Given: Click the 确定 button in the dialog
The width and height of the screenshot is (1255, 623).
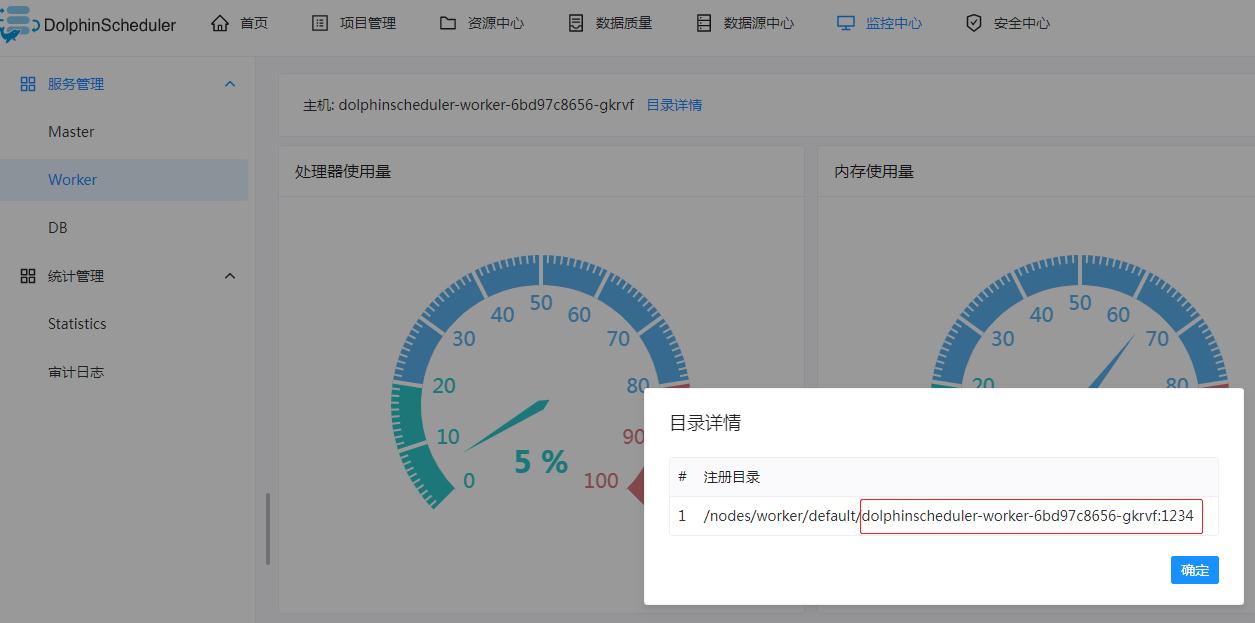Looking at the screenshot, I should pyautogui.click(x=1194, y=570).
